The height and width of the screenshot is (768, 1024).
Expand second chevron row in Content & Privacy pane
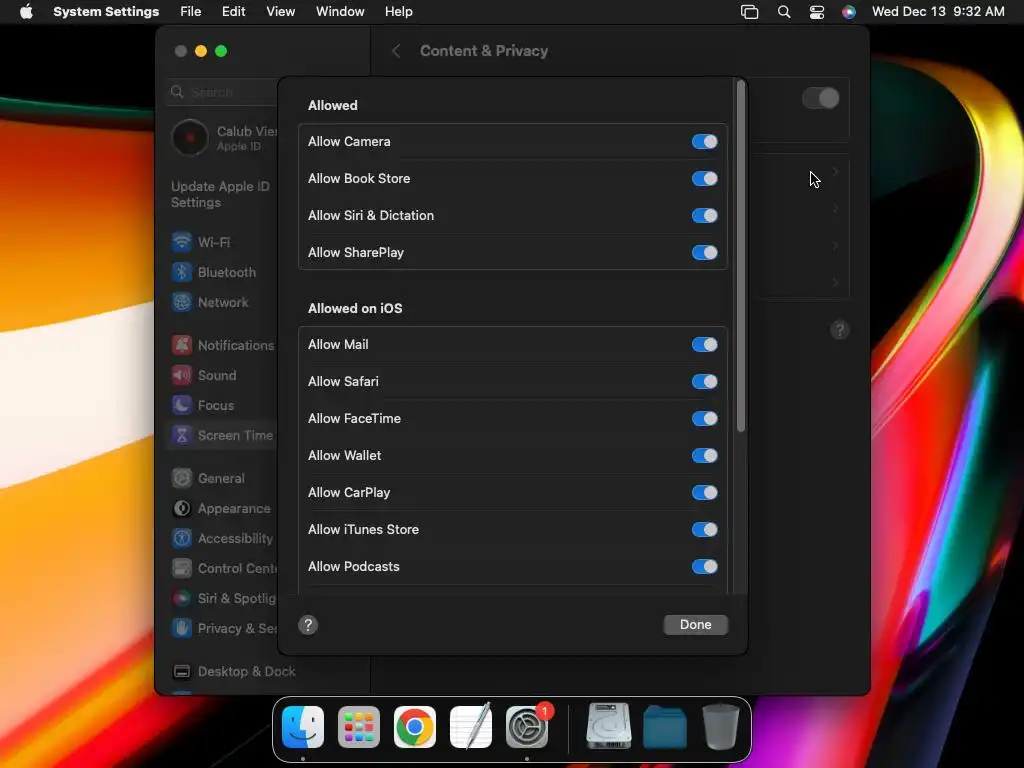835,209
